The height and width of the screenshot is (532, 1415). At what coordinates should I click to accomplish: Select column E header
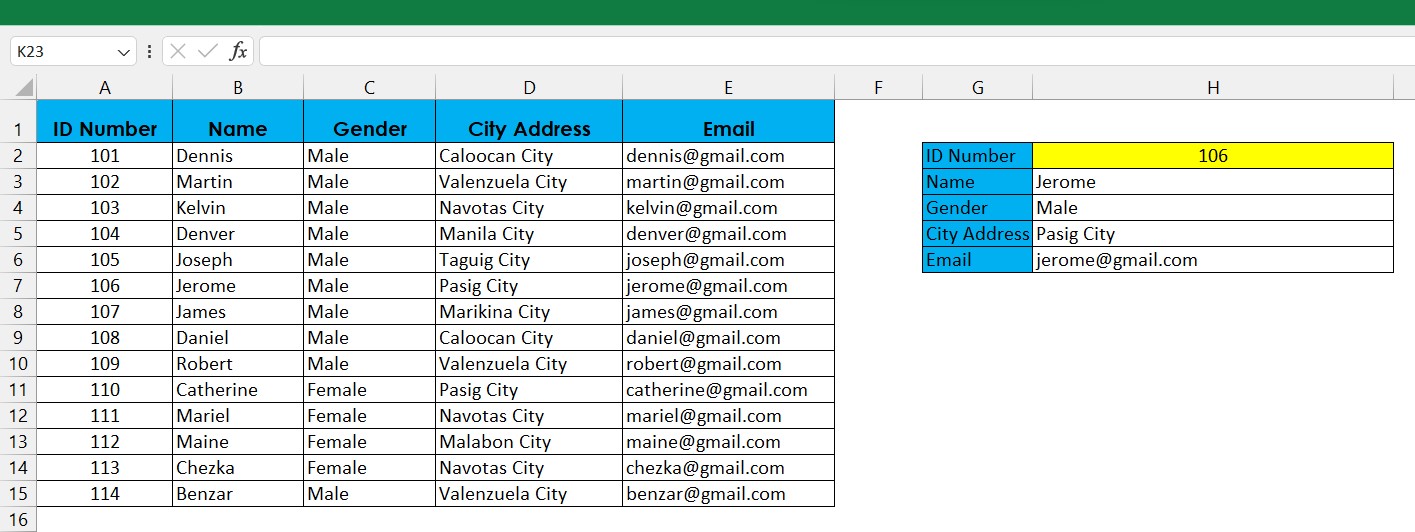click(x=728, y=88)
